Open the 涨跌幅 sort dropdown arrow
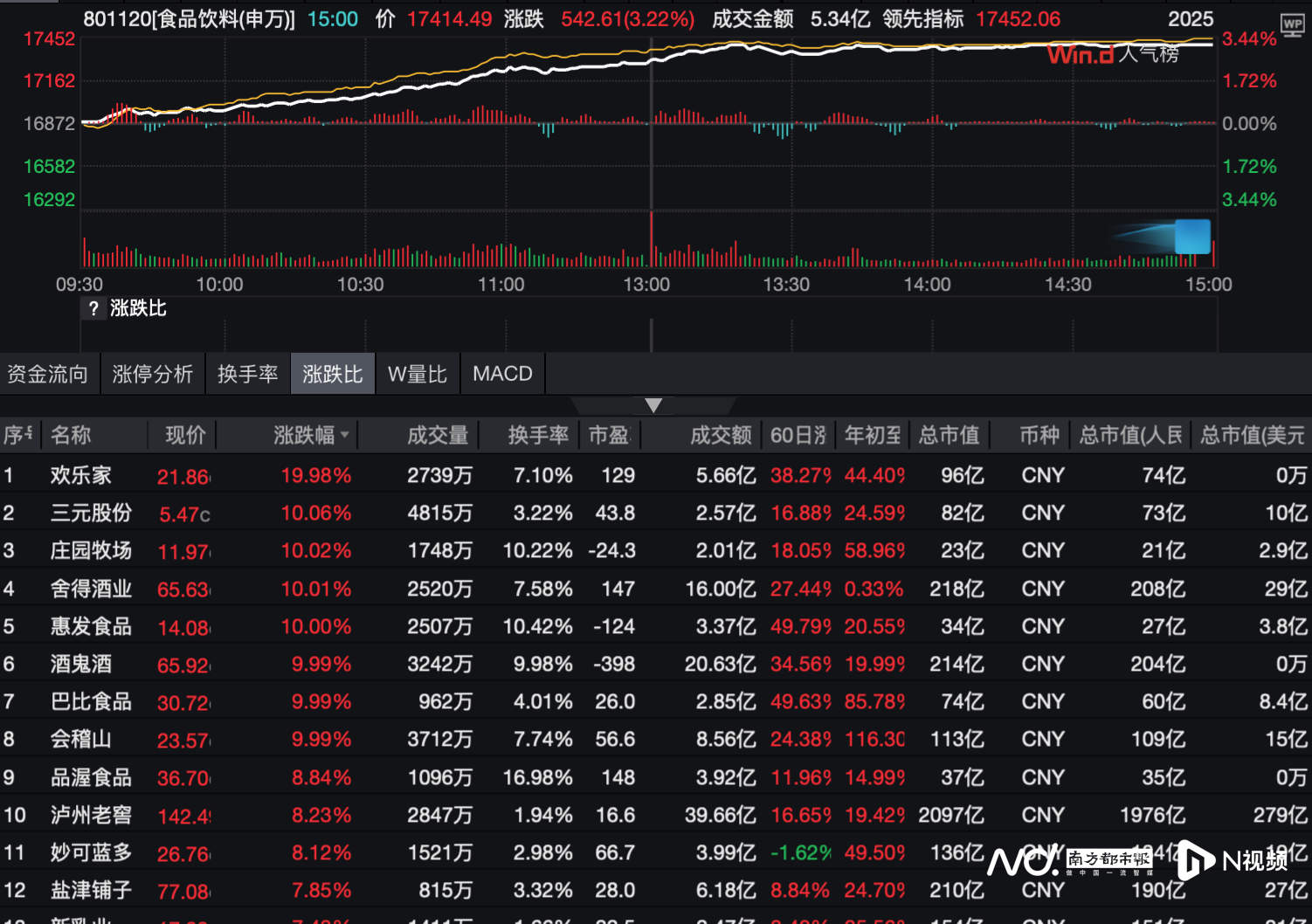The height and width of the screenshot is (924, 1312). [346, 435]
